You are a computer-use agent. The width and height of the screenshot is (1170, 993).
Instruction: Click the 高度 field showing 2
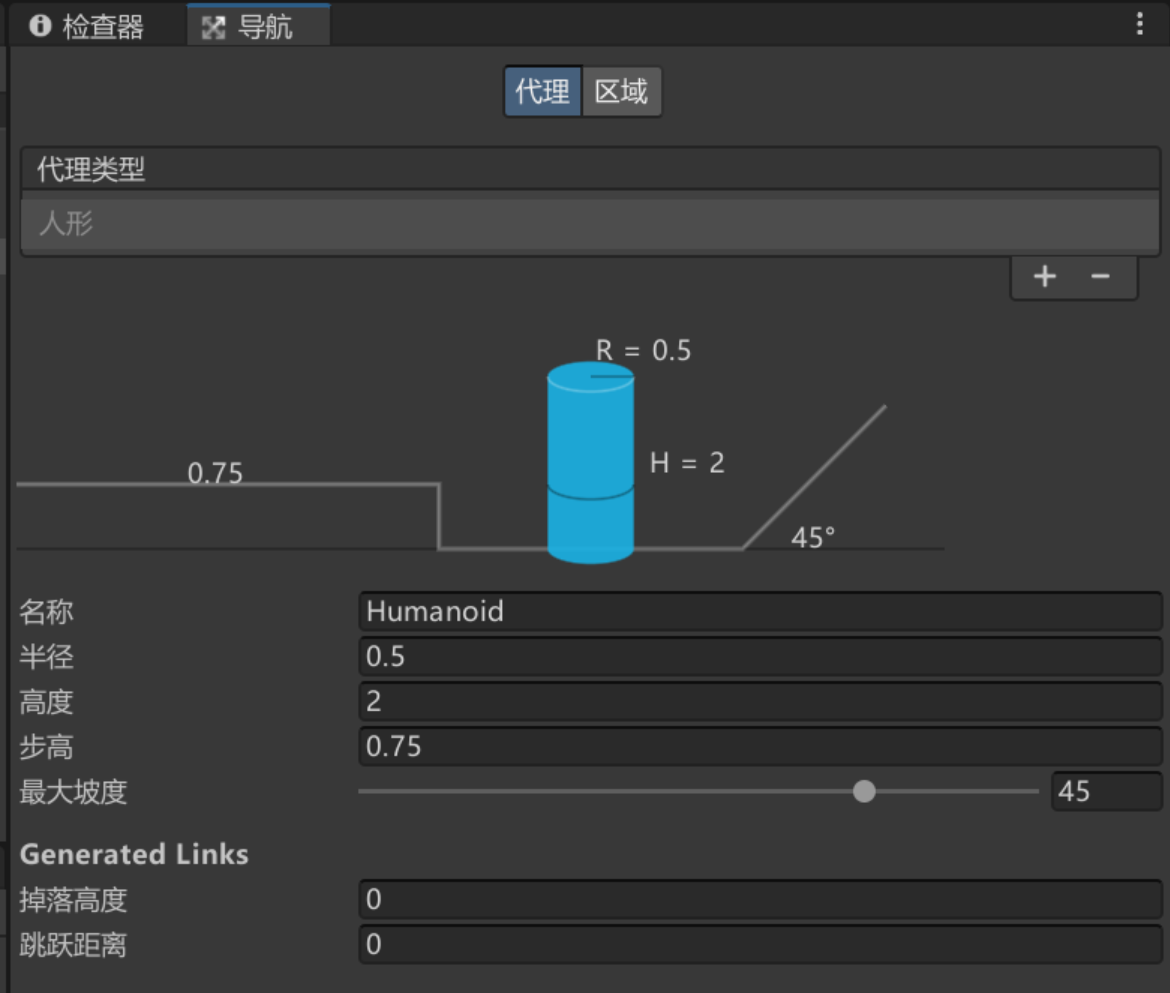pyautogui.click(x=760, y=701)
